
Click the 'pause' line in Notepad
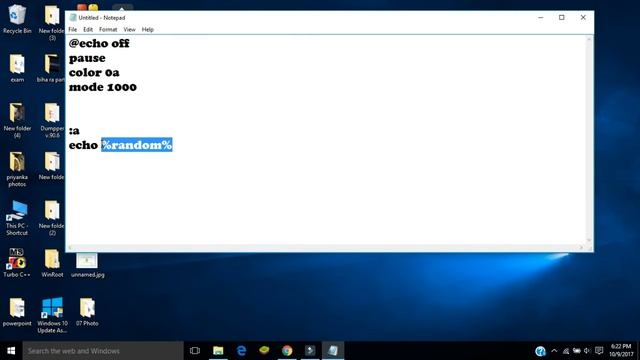[x=87, y=58]
